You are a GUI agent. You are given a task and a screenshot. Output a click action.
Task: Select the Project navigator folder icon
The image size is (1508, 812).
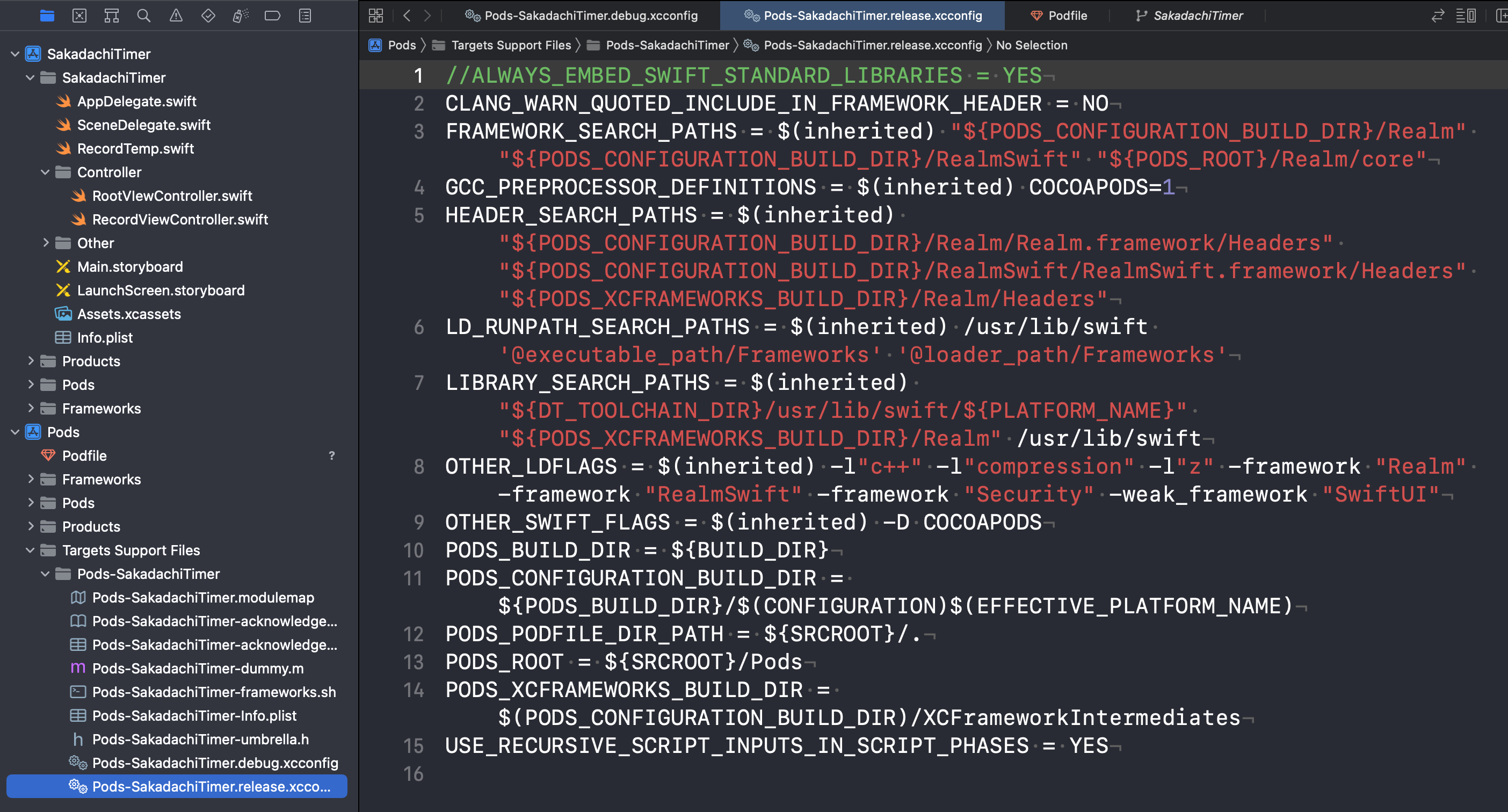47,16
